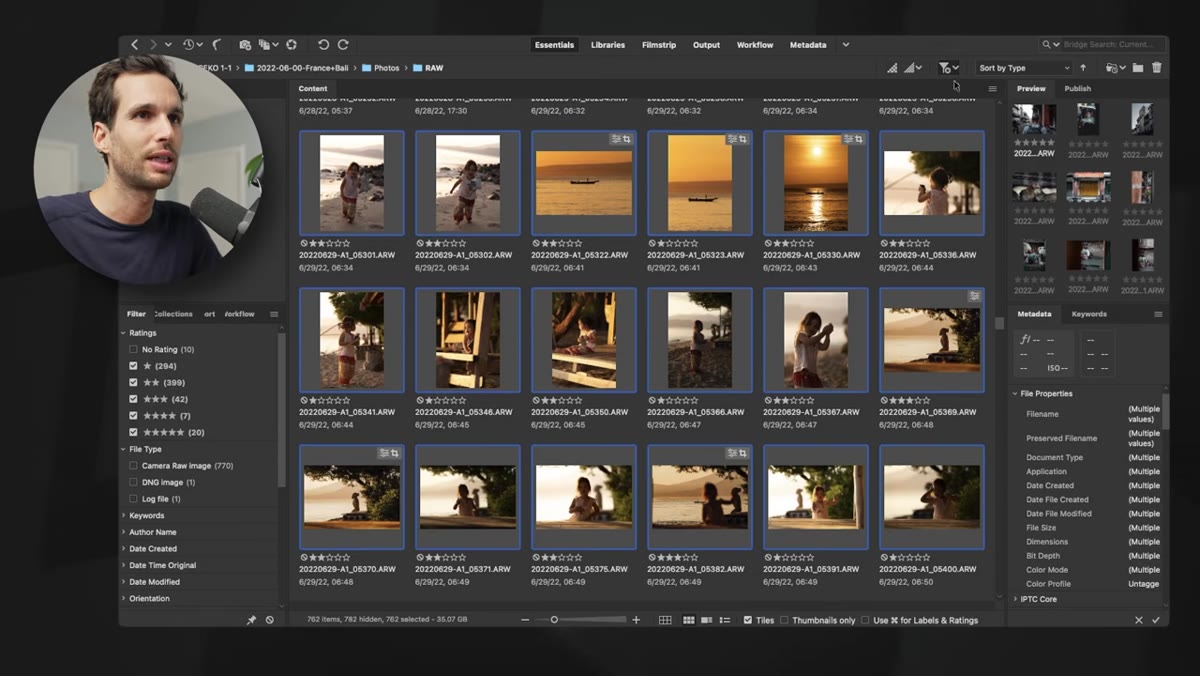This screenshot has height=676, width=1200.
Task: Uncheck the four-star (7) filter
Action: pos(133,415)
